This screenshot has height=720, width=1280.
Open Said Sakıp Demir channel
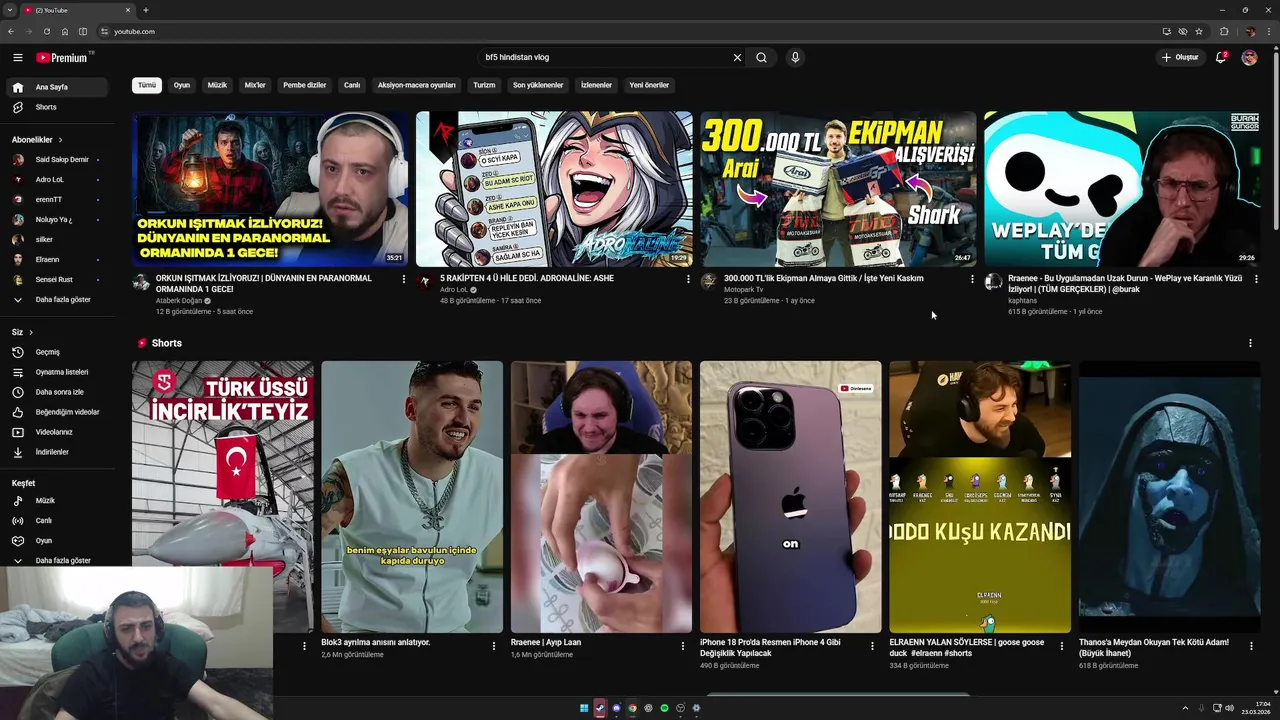pos(58,159)
